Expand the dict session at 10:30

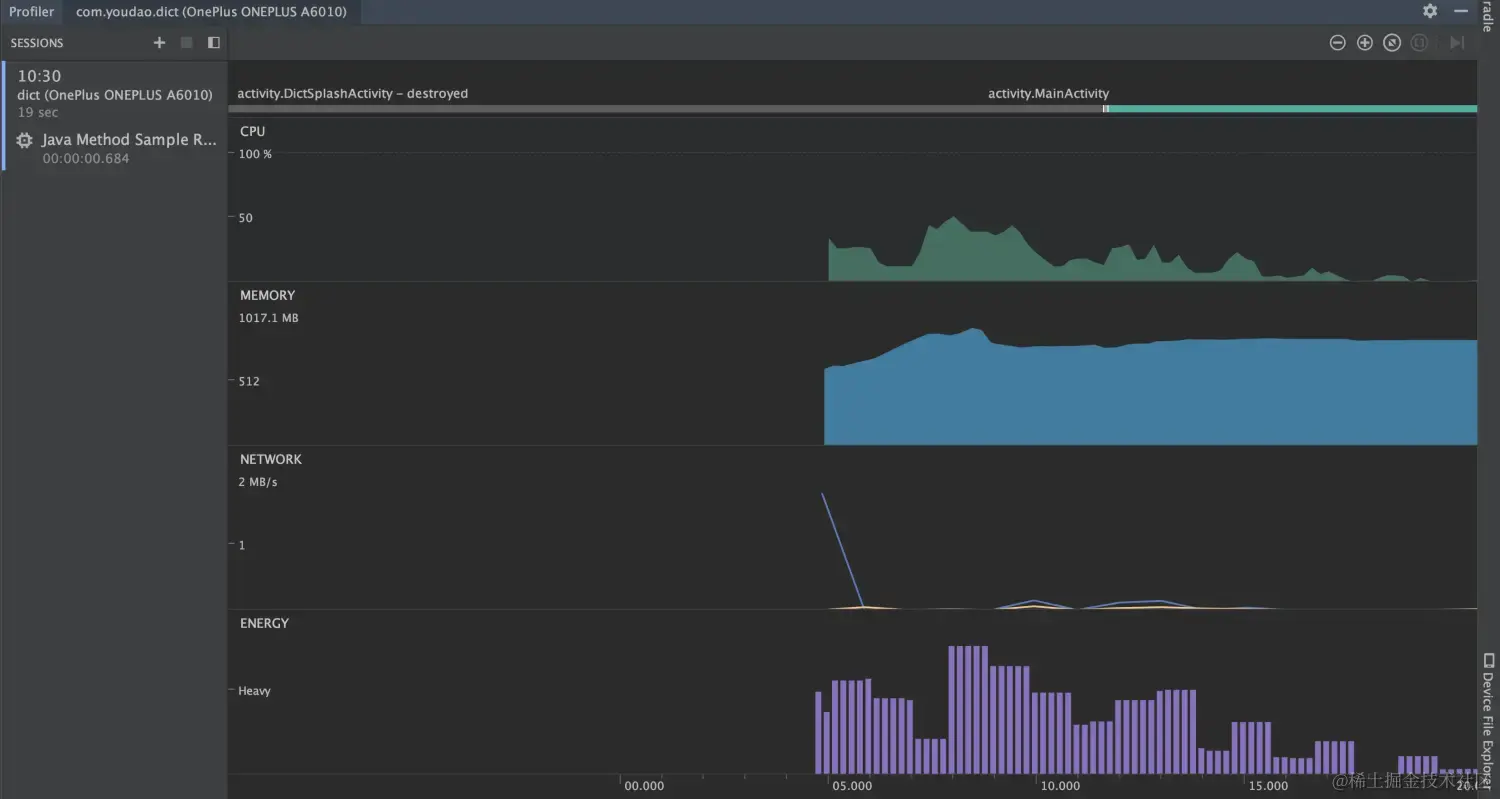[113, 92]
